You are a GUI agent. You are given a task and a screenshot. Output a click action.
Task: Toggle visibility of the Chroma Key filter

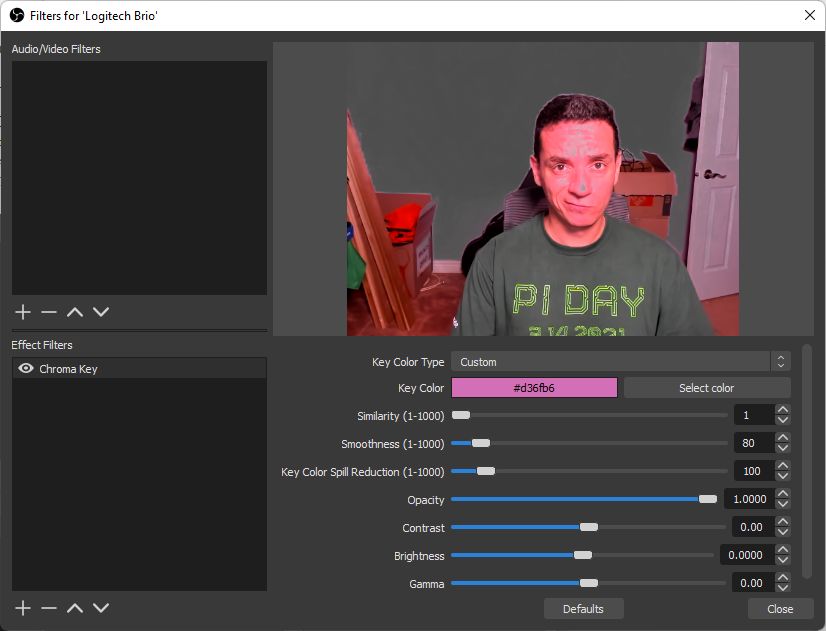pos(25,366)
